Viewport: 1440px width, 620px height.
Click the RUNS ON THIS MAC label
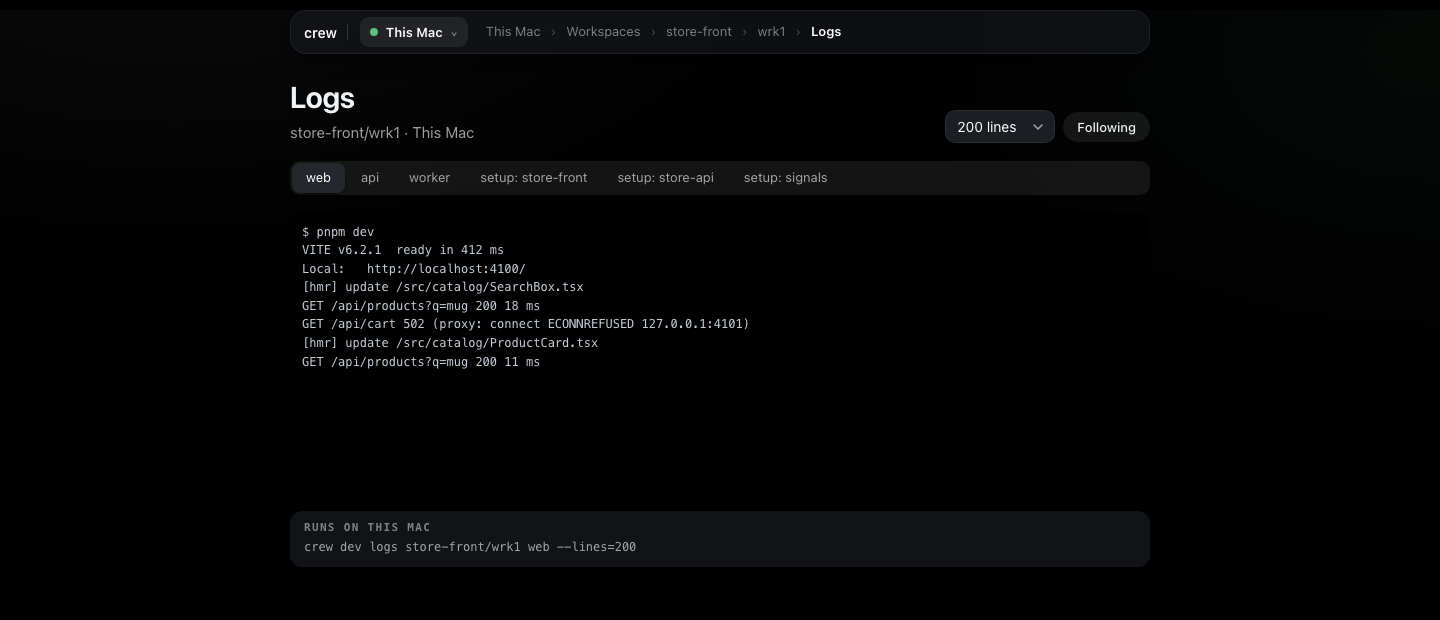coord(367,527)
